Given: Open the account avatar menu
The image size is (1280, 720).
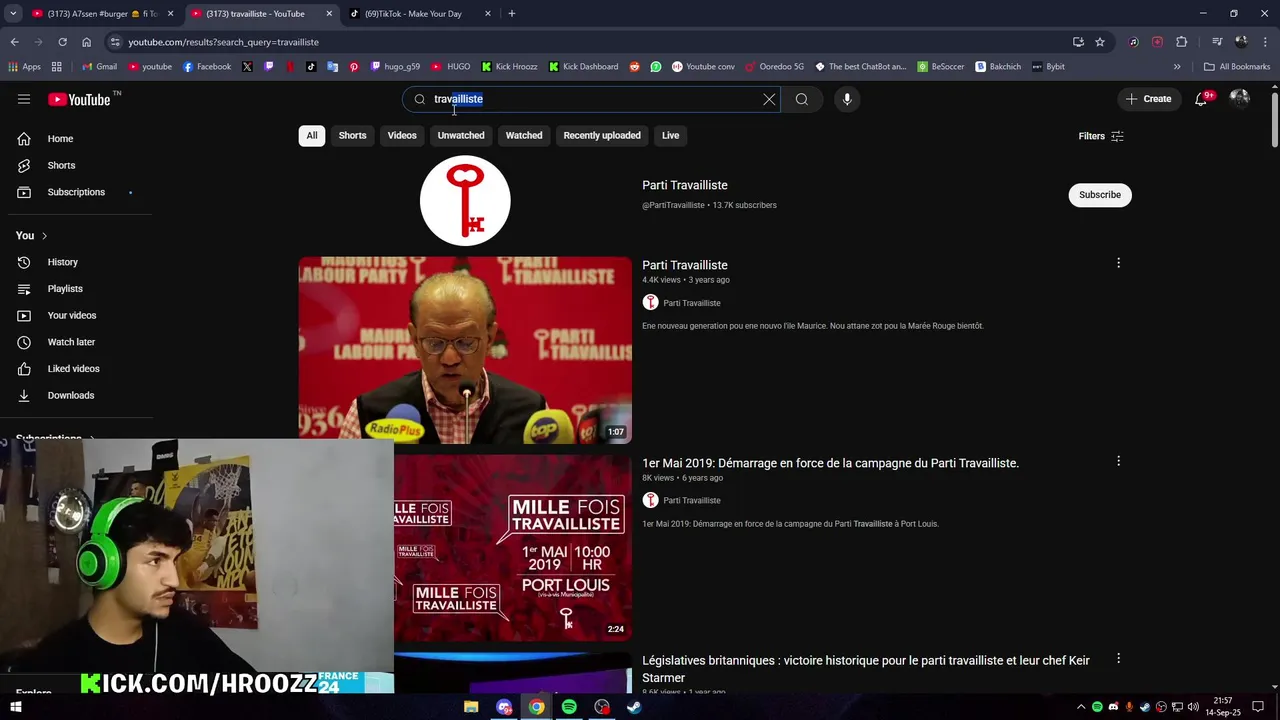Looking at the screenshot, I should (1240, 98).
